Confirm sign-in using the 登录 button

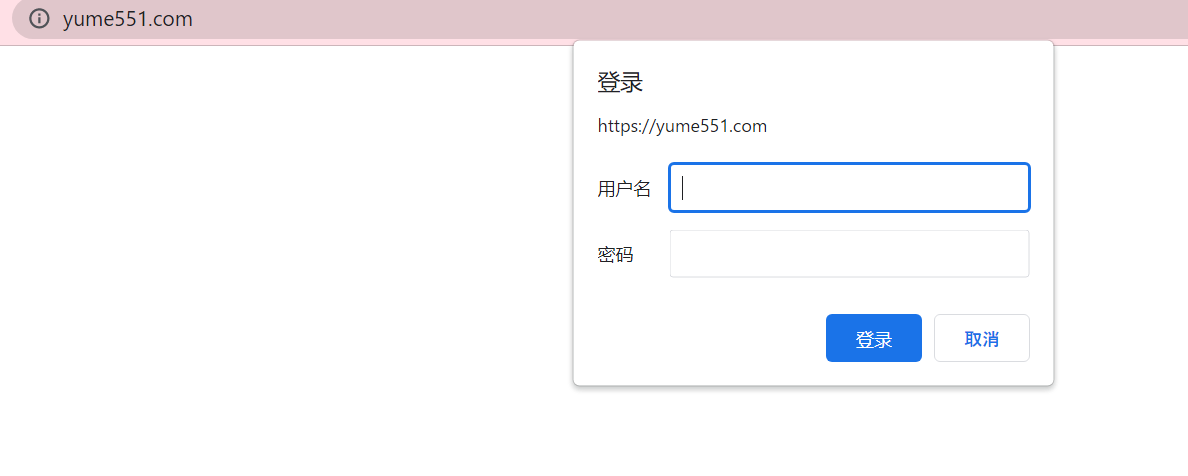pos(874,338)
